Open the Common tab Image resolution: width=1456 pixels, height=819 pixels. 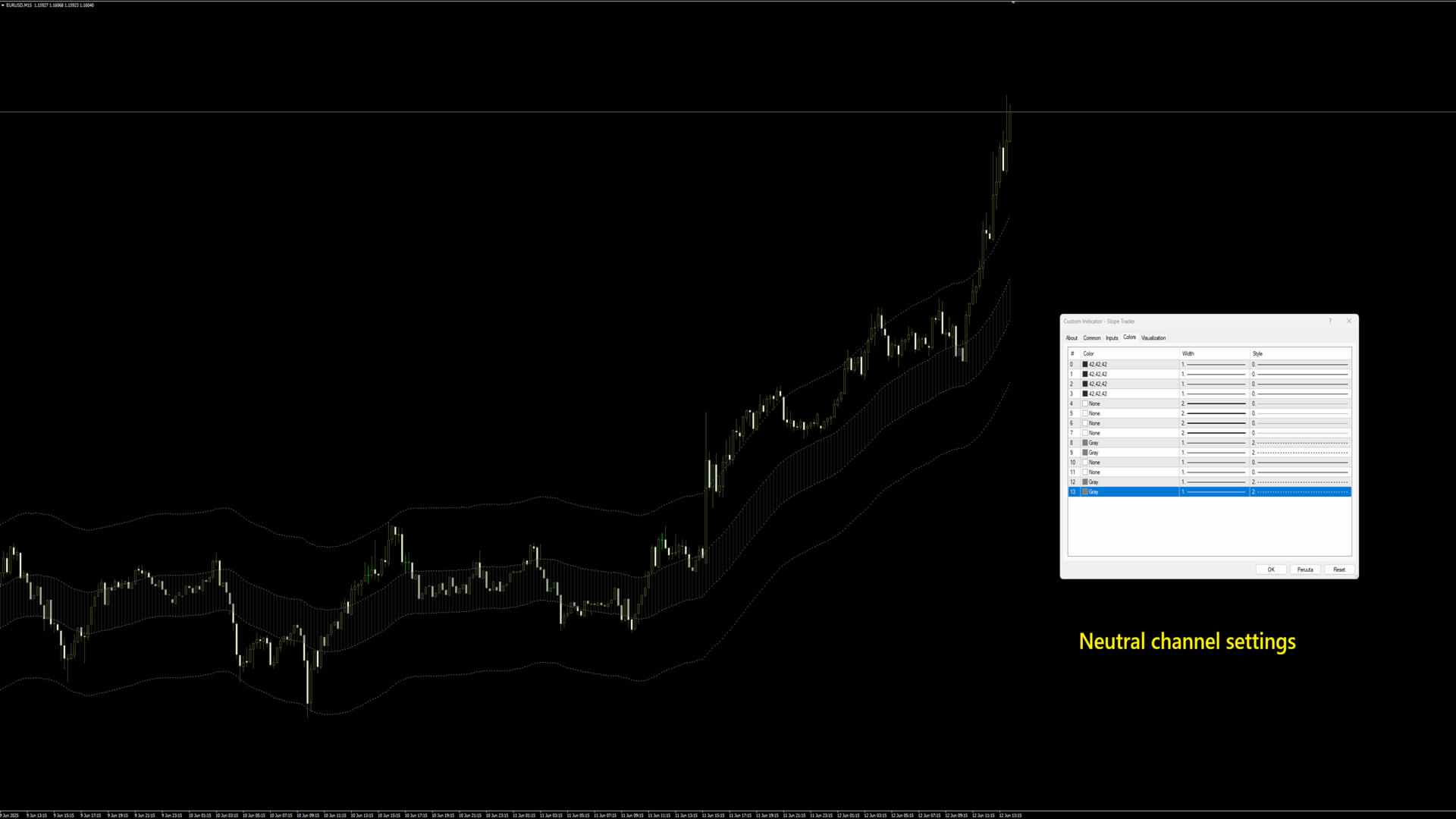[1092, 338]
